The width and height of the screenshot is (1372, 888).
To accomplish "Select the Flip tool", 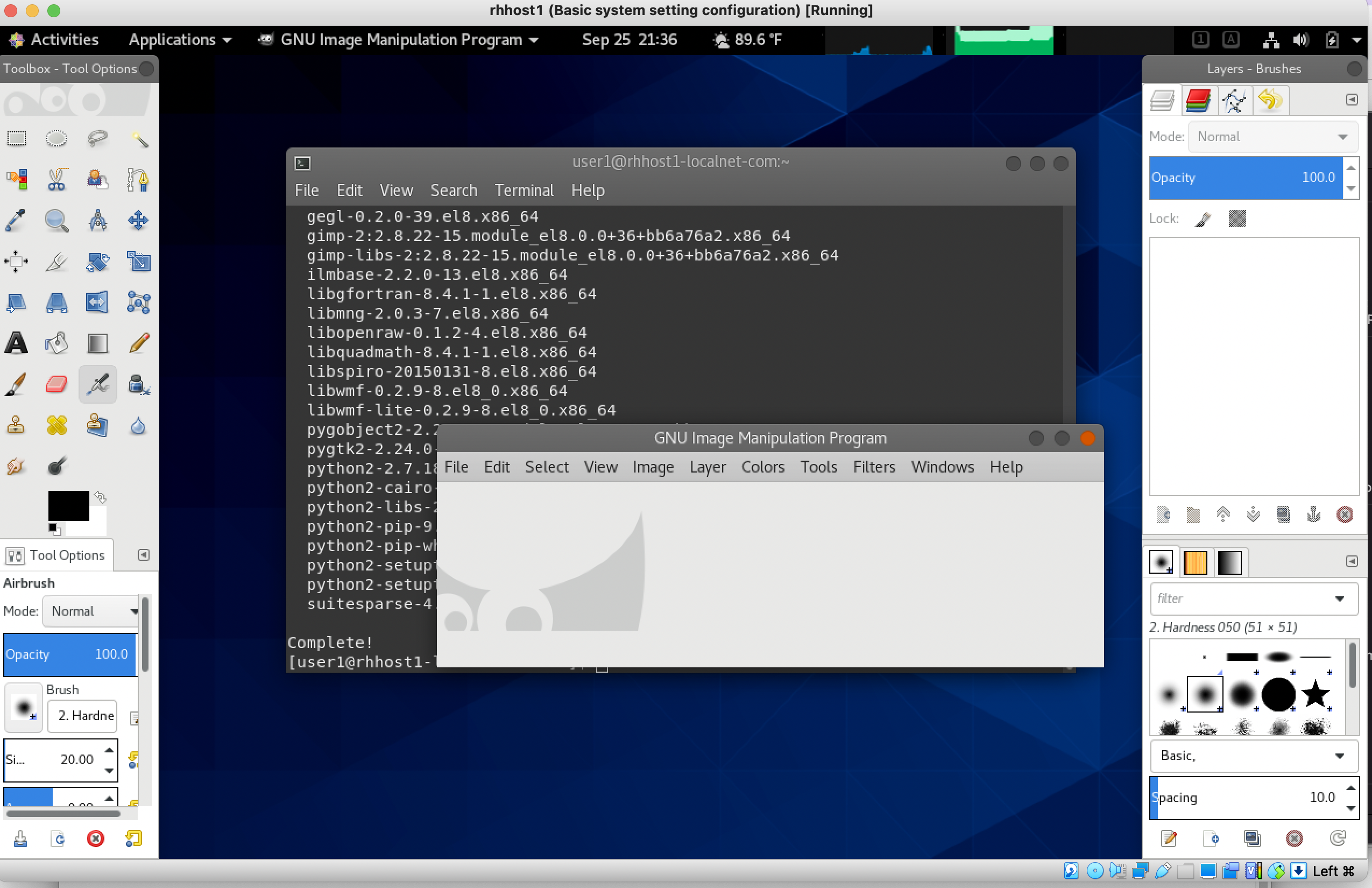I will pos(97,302).
